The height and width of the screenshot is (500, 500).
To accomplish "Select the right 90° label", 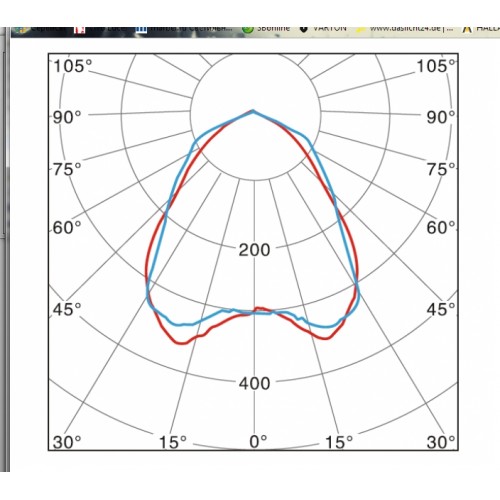I will point(441,118).
